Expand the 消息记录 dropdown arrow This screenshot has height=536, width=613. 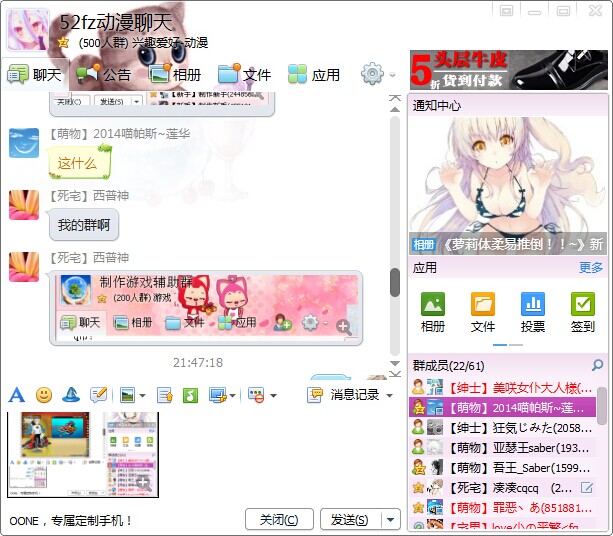389,396
